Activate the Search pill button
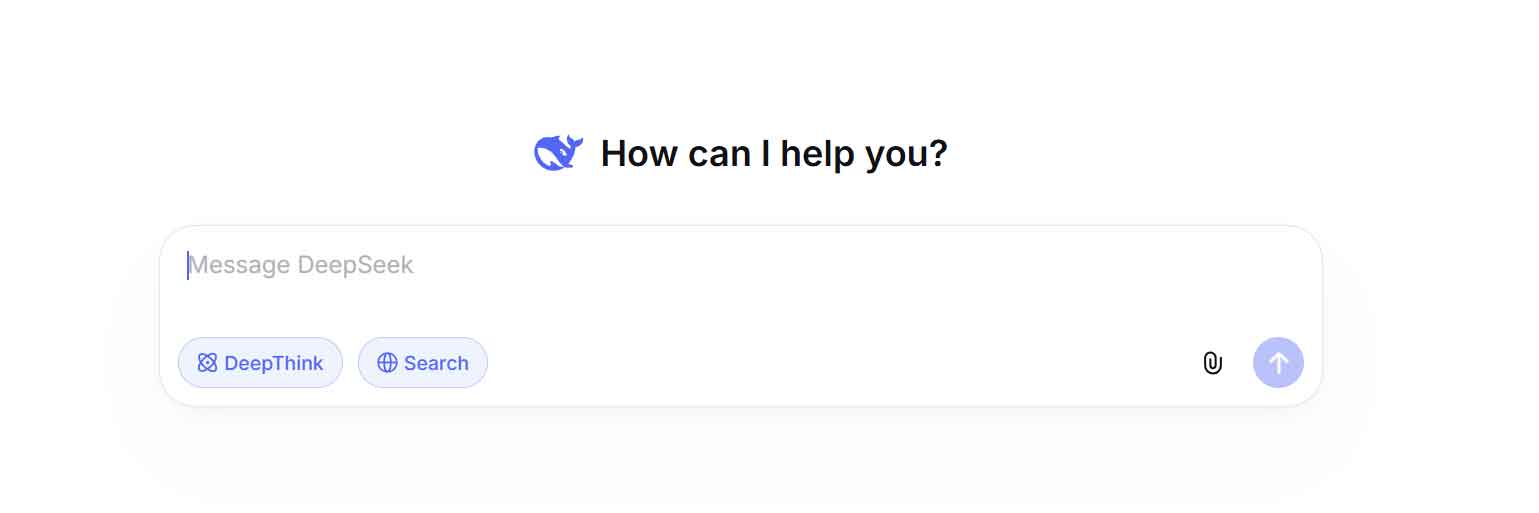Image resolution: width=1539 pixels, height=513 pixels. [423, 363]
